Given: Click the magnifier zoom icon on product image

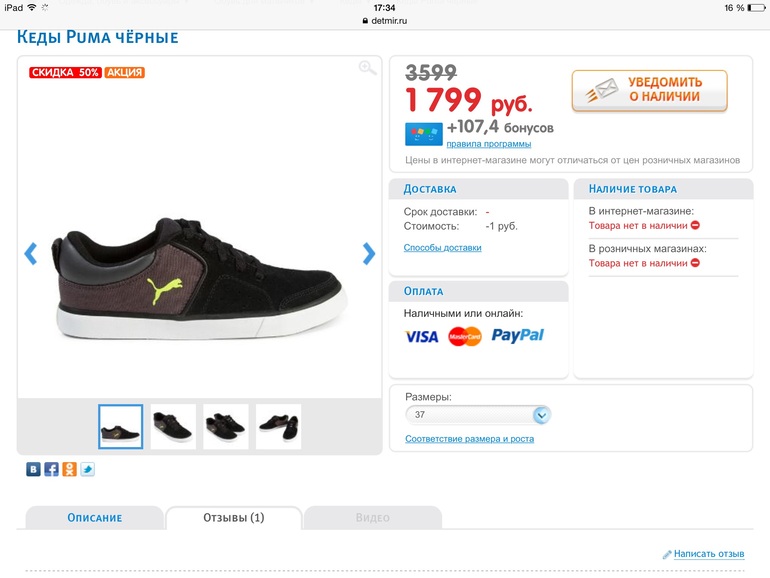Looking at the screenshot, I should pos(368,68).
